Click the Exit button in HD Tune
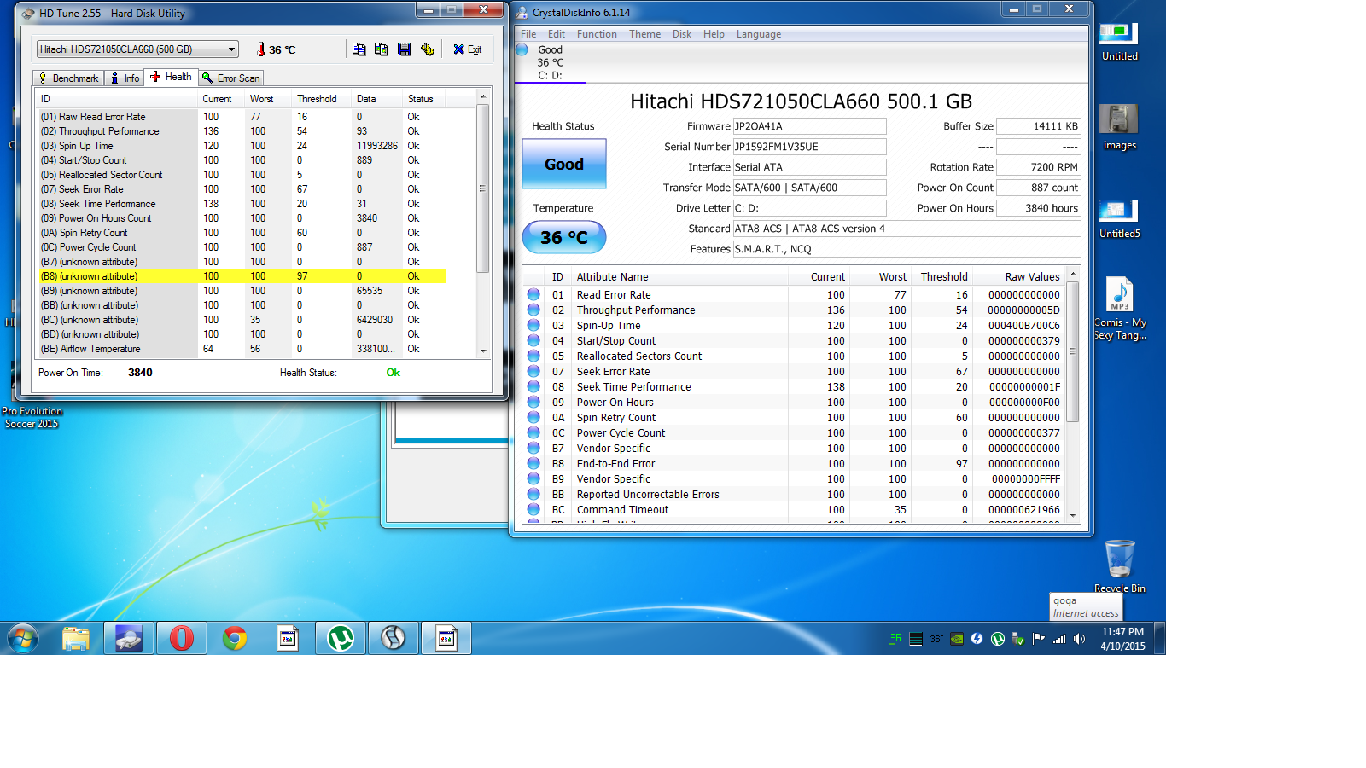This screenshot has width=1366, height=768. [x=466, y=49]
